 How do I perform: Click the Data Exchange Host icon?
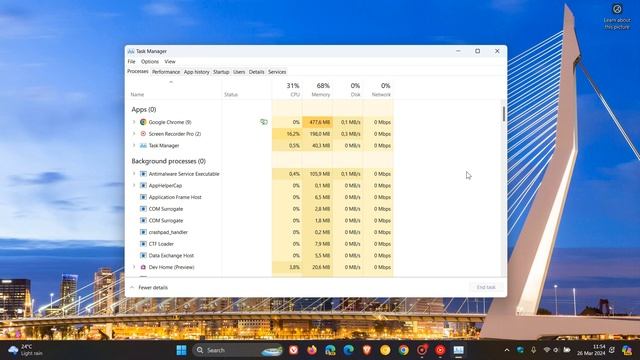(x=143, y=256)
